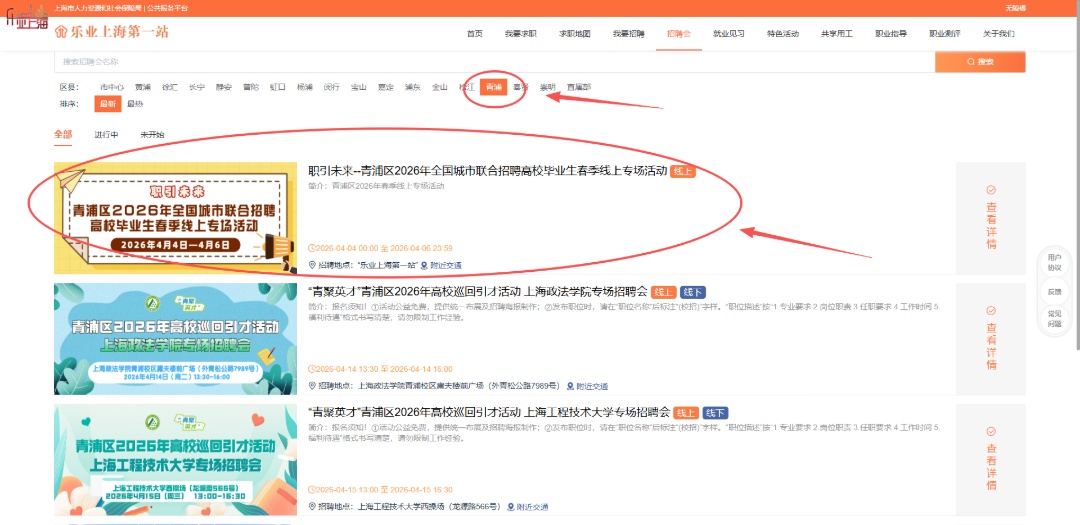Select the 最新 sort option
This screenshot has width=1080, height=525.
(106, 104)
